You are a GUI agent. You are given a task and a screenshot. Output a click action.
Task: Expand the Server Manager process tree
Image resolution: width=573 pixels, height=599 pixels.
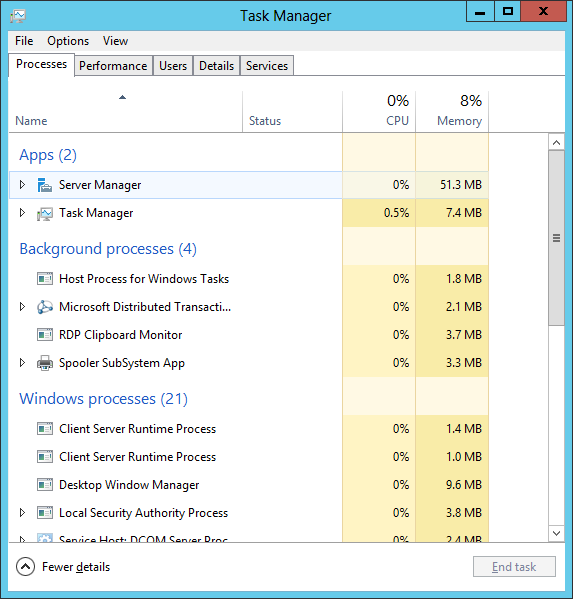pos(22,185)
